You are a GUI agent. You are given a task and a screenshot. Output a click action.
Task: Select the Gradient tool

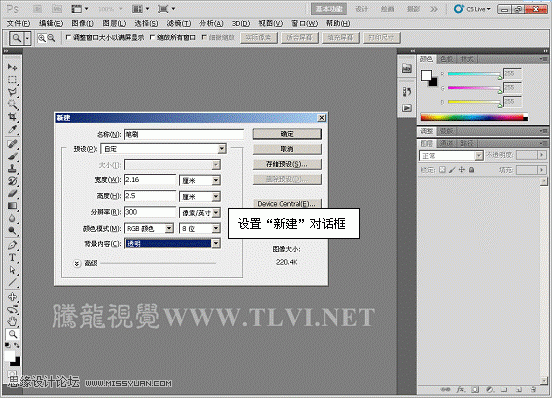point(12,206)
